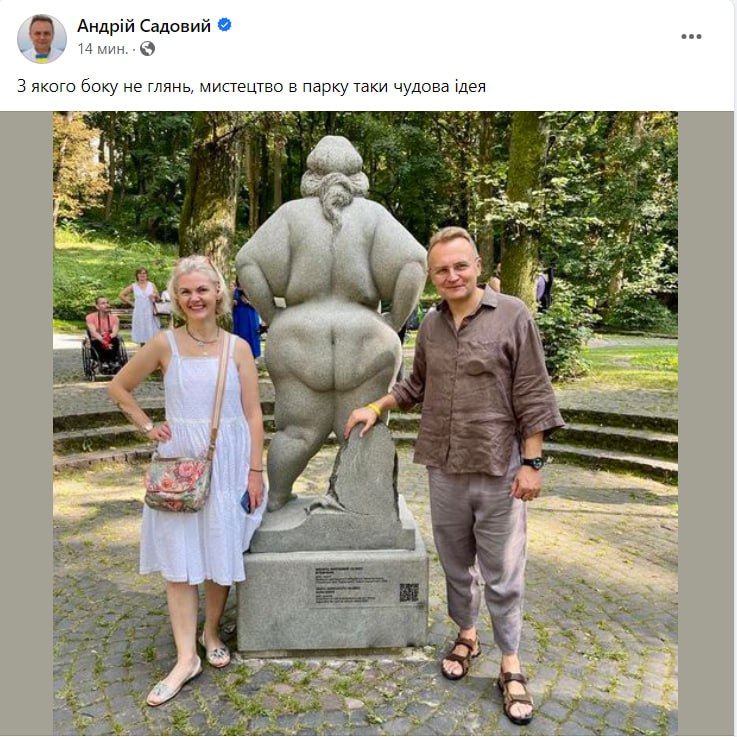Image resolution: width=737 pixels, height=737 pixels.
Task: Click the gray margin right of the photo
Action: point(706,423)
